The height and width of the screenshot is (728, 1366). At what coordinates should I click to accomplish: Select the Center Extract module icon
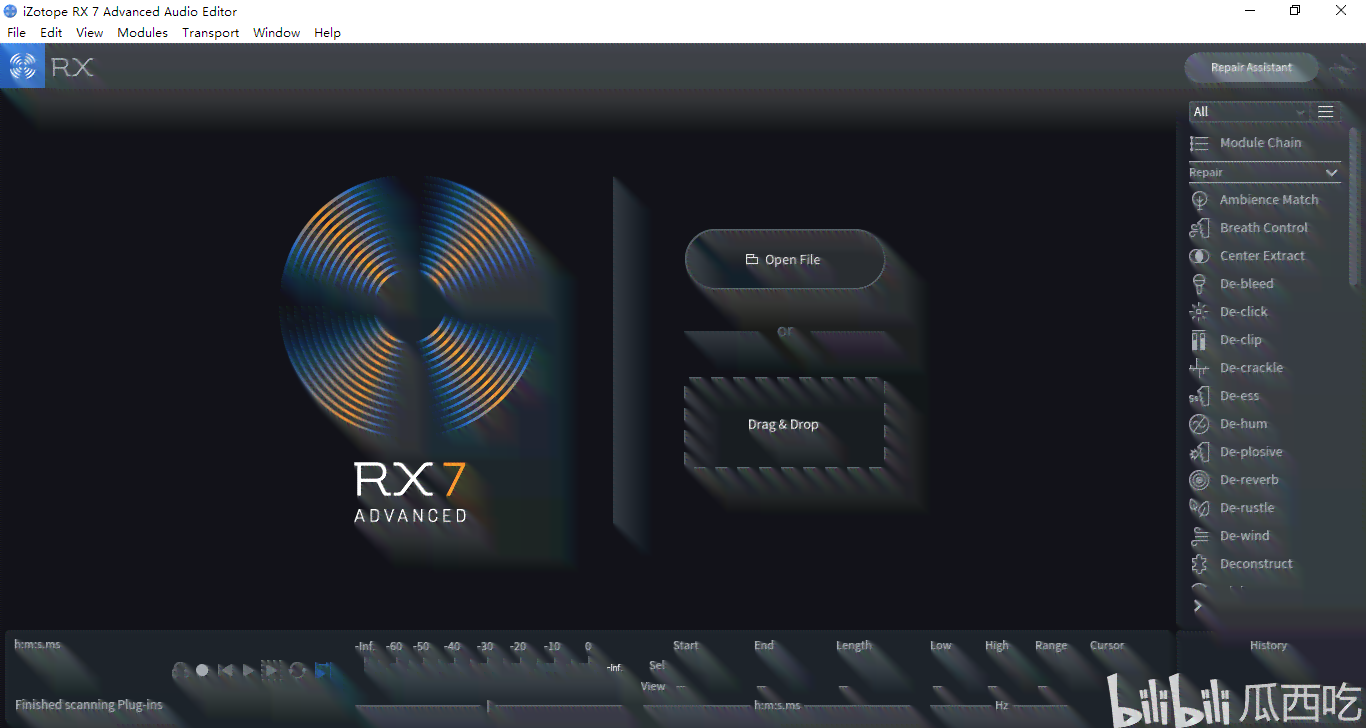[1199, 256]
